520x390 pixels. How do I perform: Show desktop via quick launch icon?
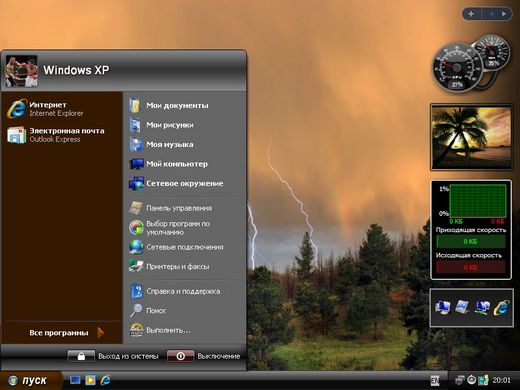(75, 380)
